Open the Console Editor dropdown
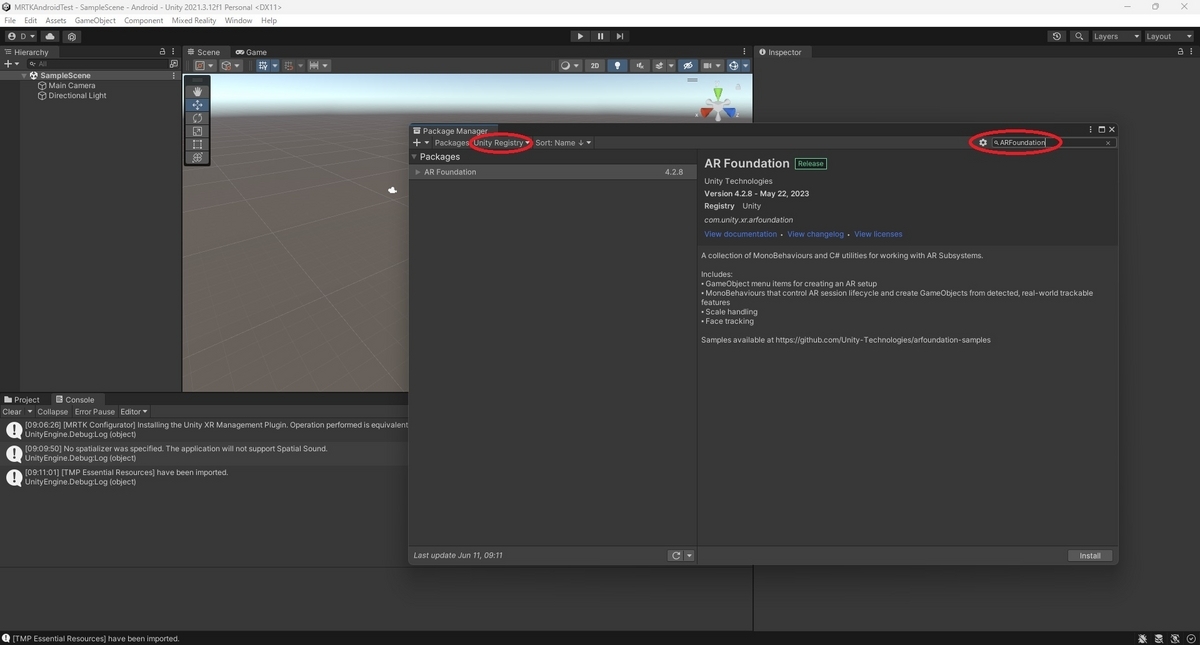Screen dimensions: 1200x645 [134, 412]
